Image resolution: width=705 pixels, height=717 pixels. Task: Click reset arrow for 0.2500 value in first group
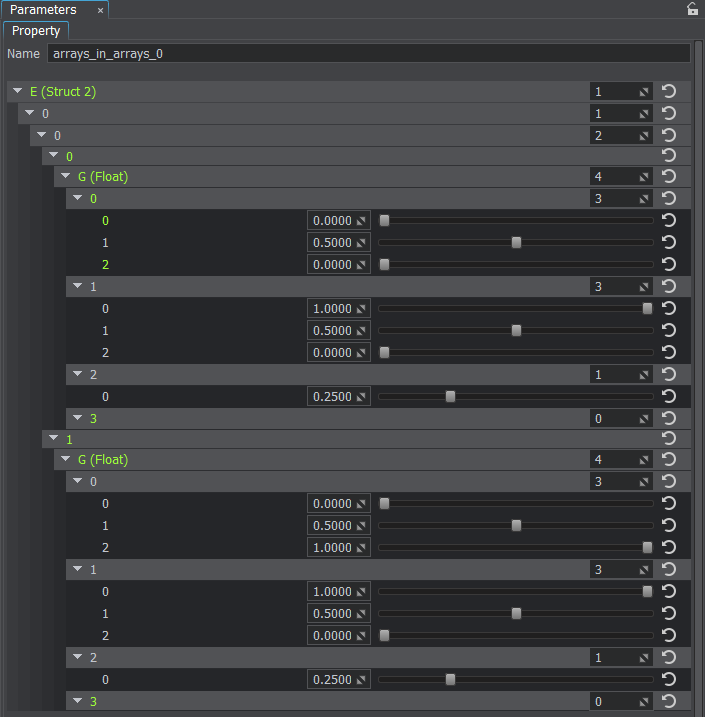coord(669,396)
